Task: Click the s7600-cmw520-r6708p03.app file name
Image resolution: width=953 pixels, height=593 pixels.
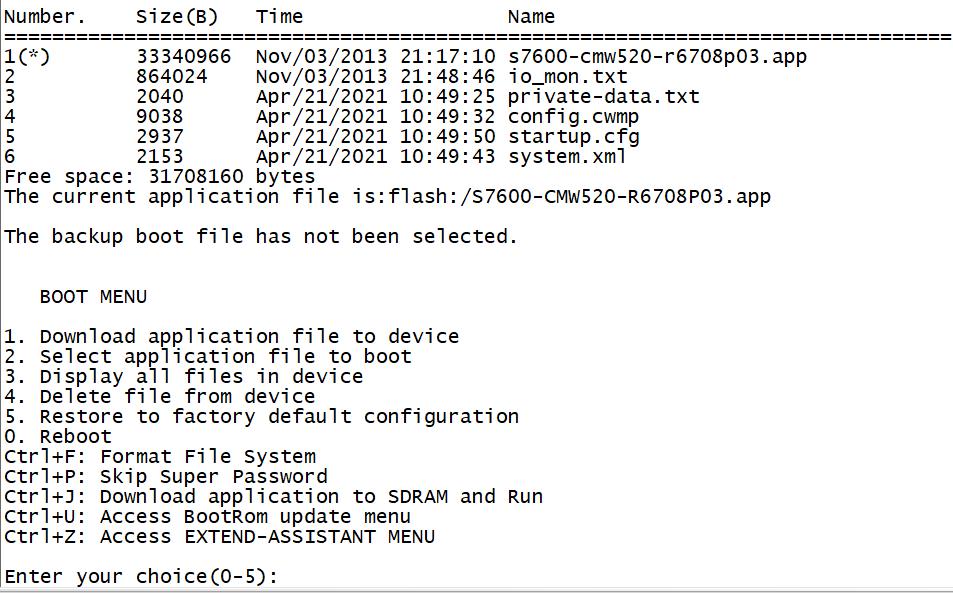Action: click(656, 57)
